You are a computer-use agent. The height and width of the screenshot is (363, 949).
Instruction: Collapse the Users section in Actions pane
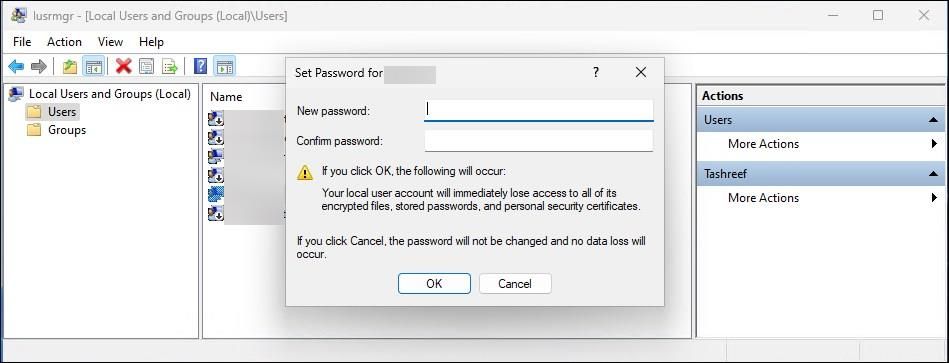pyautogui.click(x=933, y=120)
